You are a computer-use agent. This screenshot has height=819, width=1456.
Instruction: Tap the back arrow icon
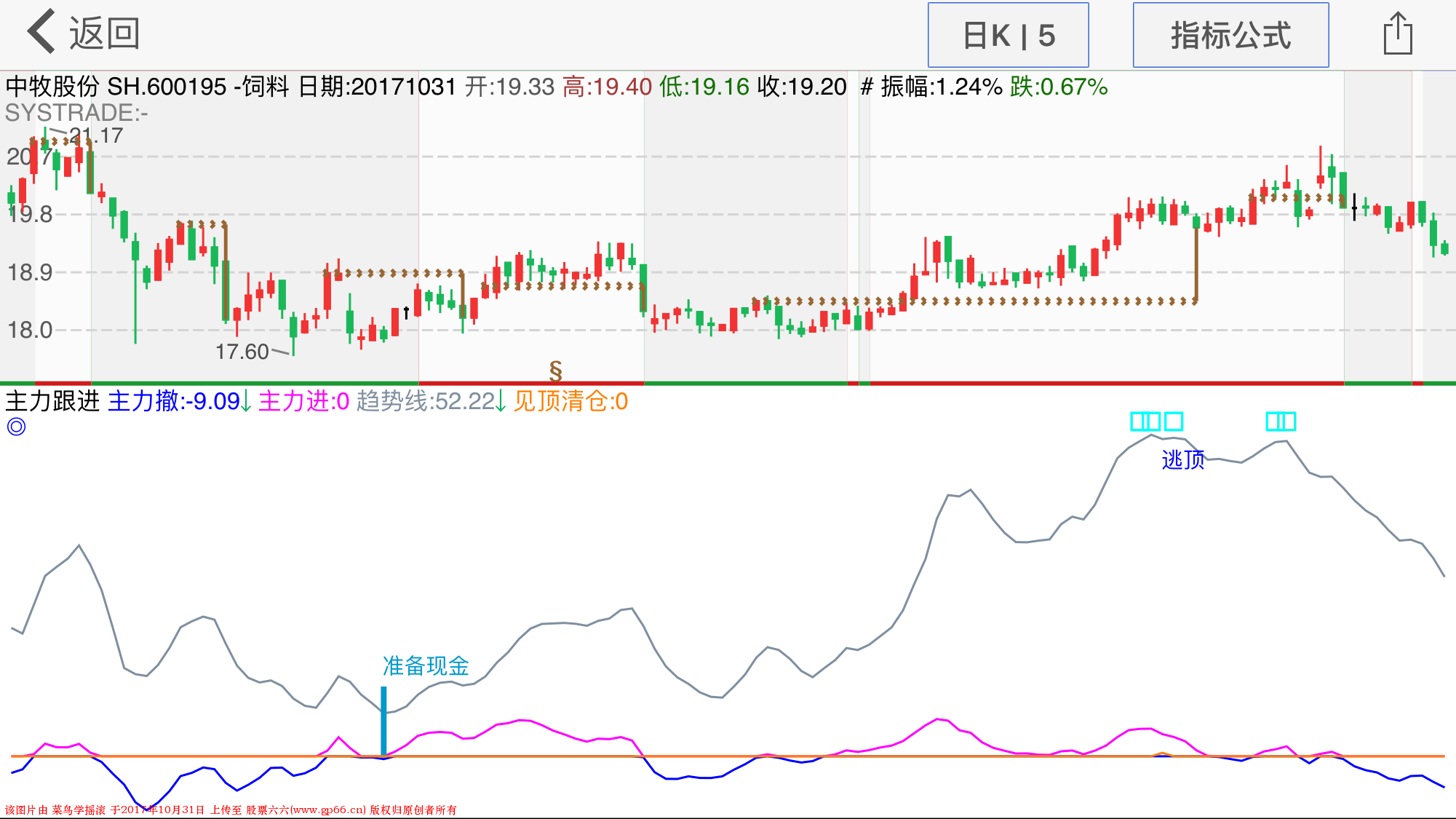coord(41,32)
